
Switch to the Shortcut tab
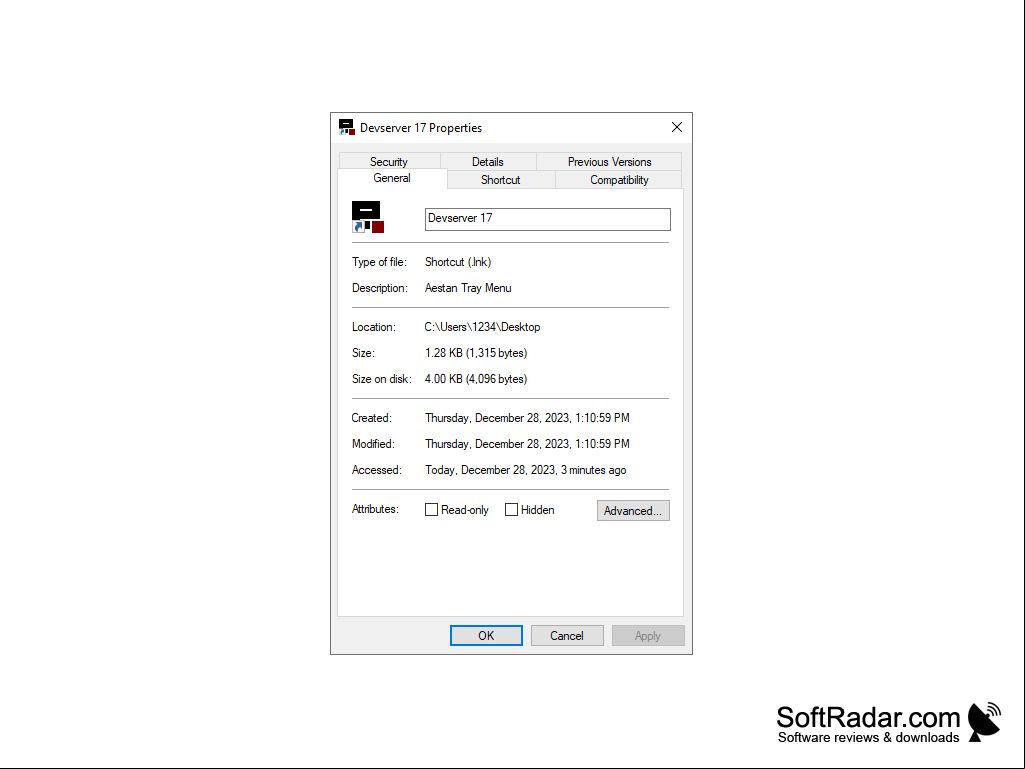coord(501,180)
